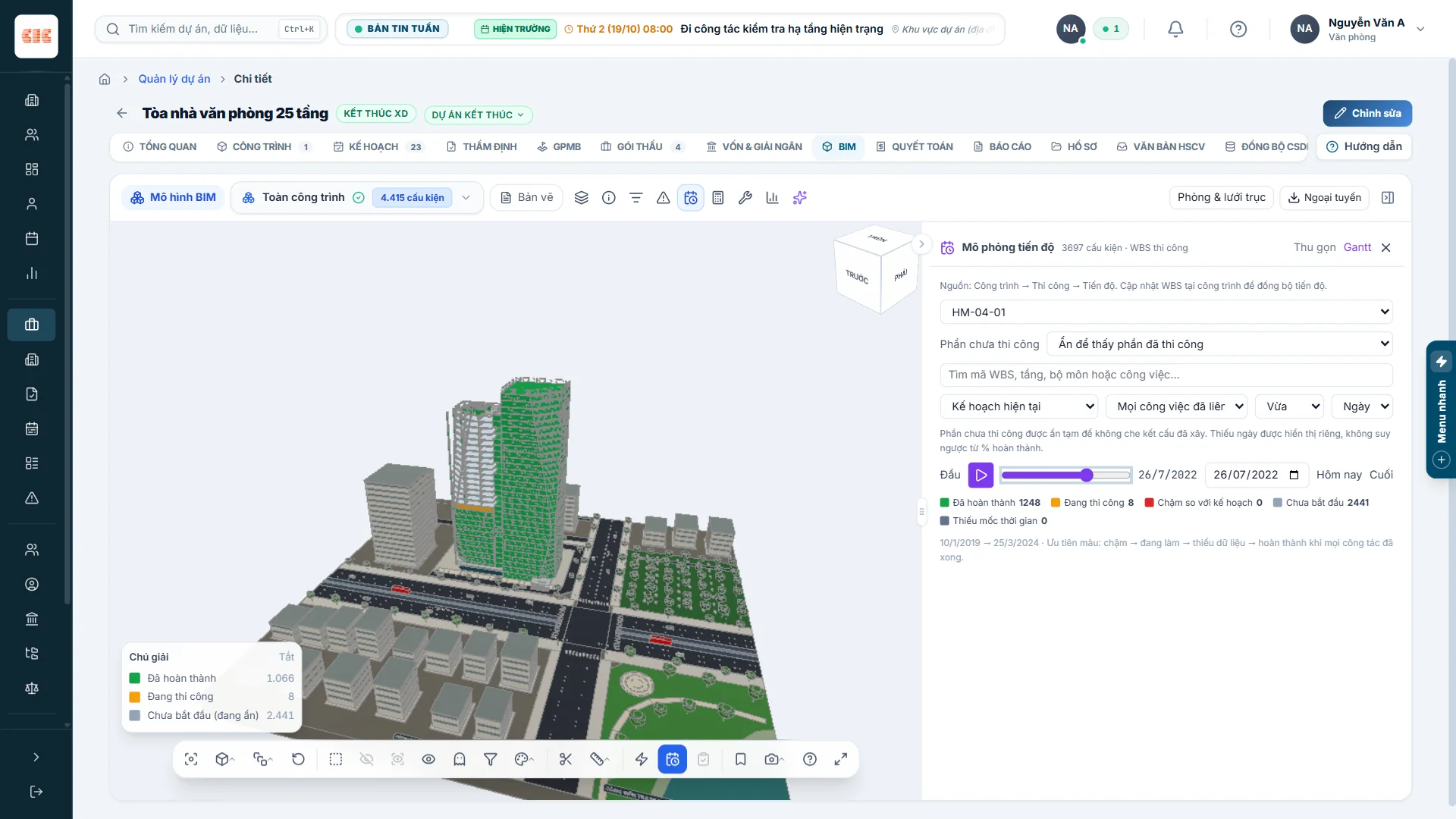Open the Dự án kết thúc status dropdown
Screen dimensions: 1456x819
tap(478, 115)
